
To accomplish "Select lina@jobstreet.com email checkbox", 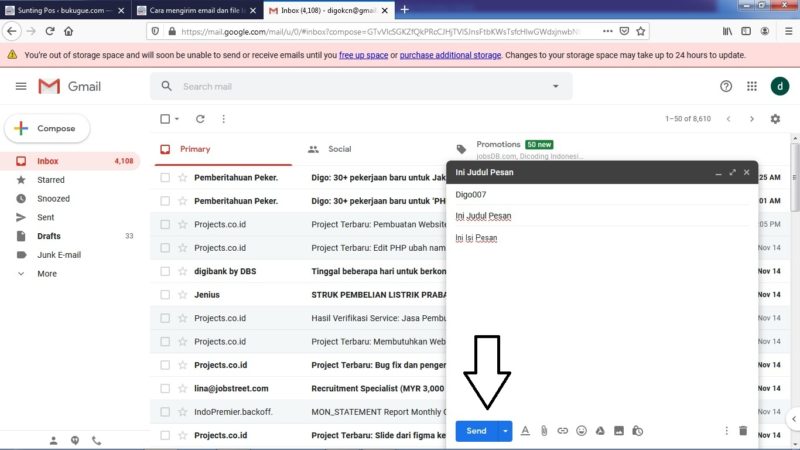I will [165, 389].
